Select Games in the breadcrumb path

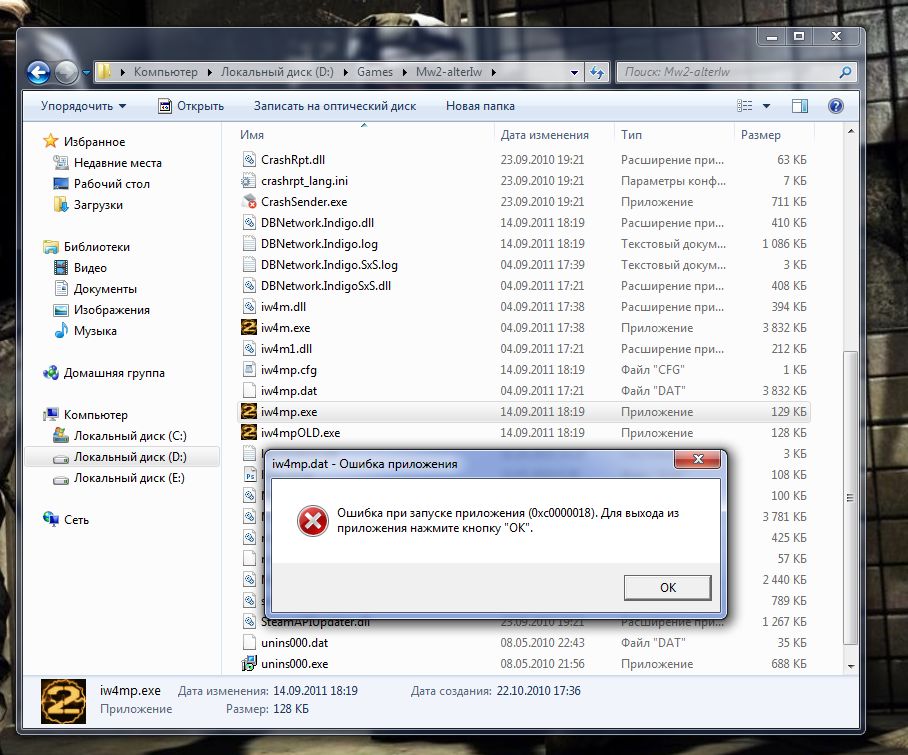click(x=375, y=72)
